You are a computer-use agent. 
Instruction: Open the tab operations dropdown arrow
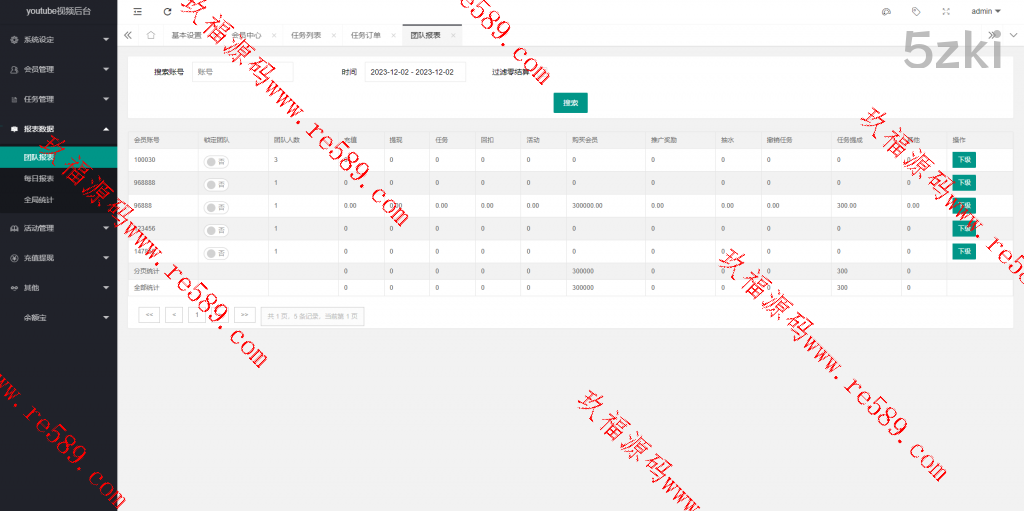point(1013,35)
